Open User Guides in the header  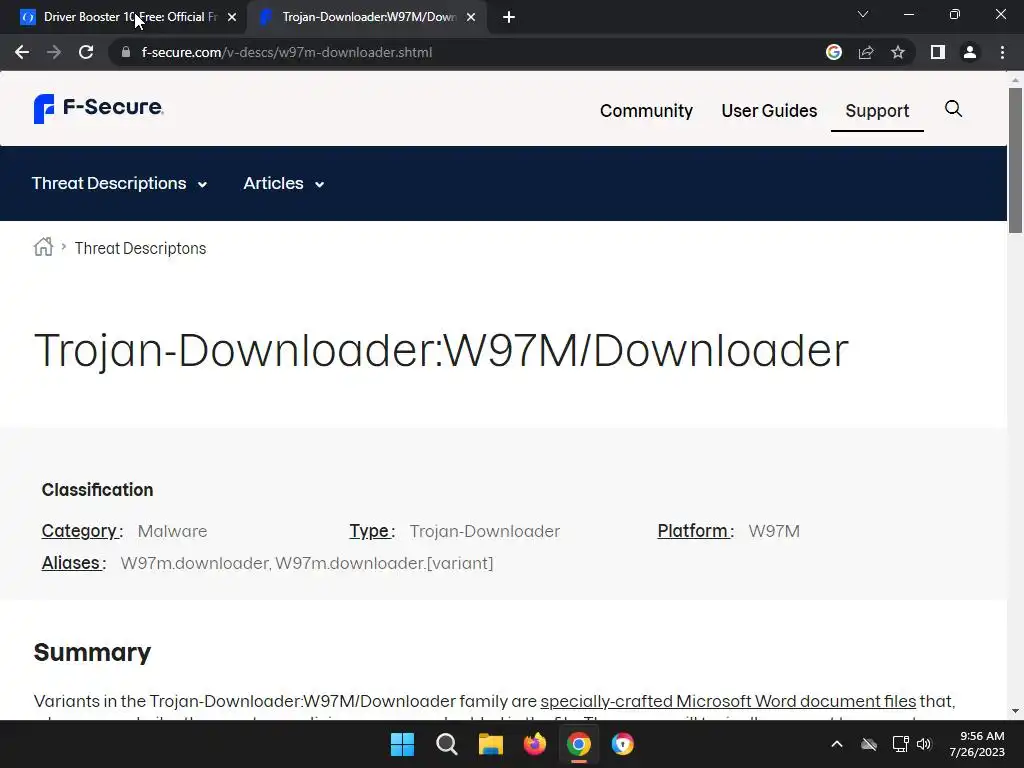pos(769,111)
